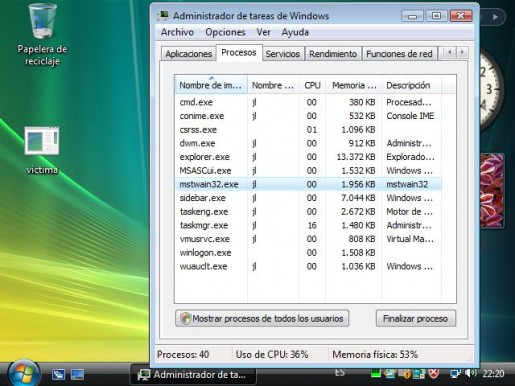The image size is (515, 386).
Task: Sort processes by CPU column header
Action: (x=312, y=85)
